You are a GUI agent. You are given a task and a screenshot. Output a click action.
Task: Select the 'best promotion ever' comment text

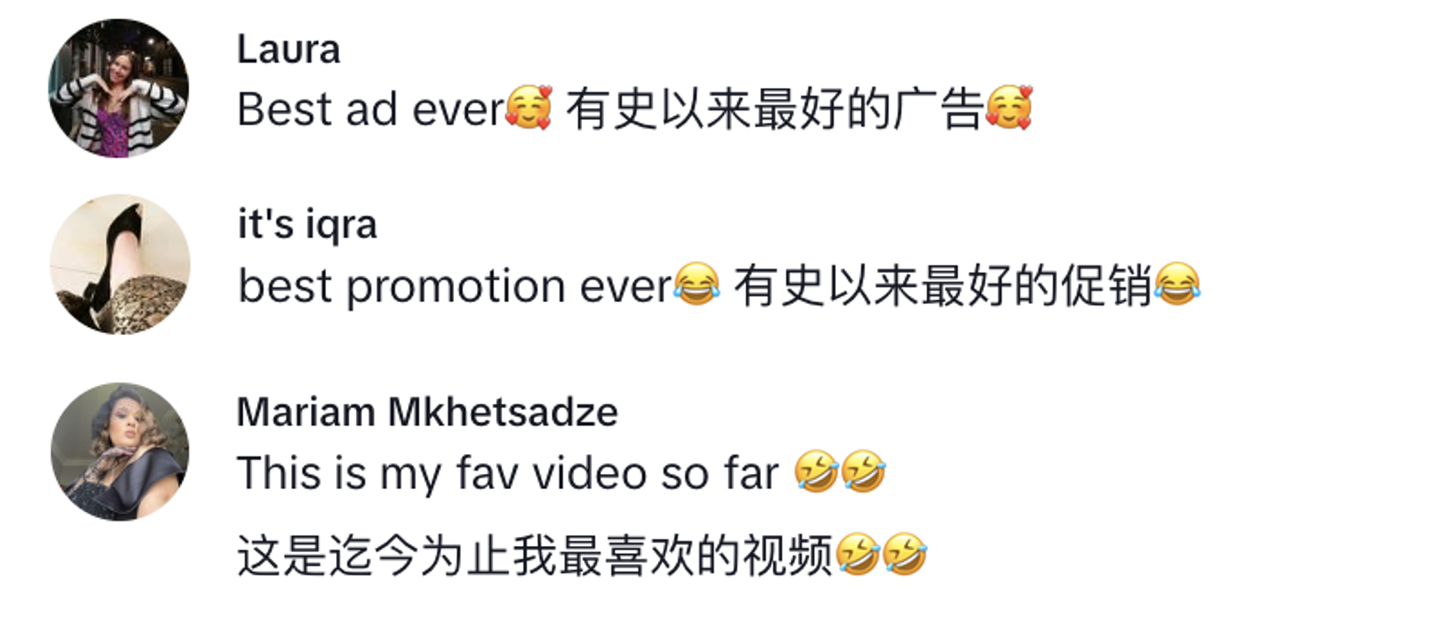(x=454, y=288)
